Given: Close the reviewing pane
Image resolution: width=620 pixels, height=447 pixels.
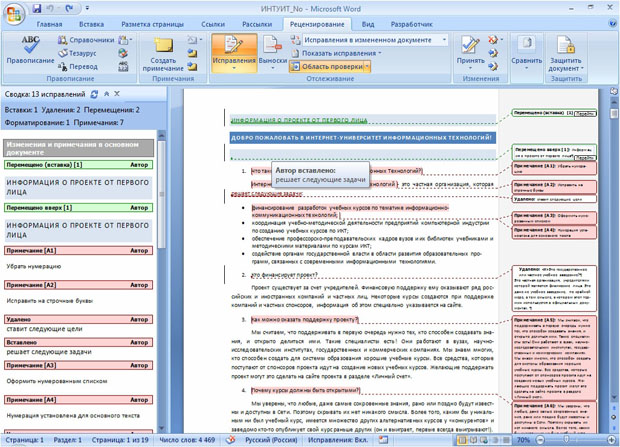Looking at the screenshot, I should (117, 94).
